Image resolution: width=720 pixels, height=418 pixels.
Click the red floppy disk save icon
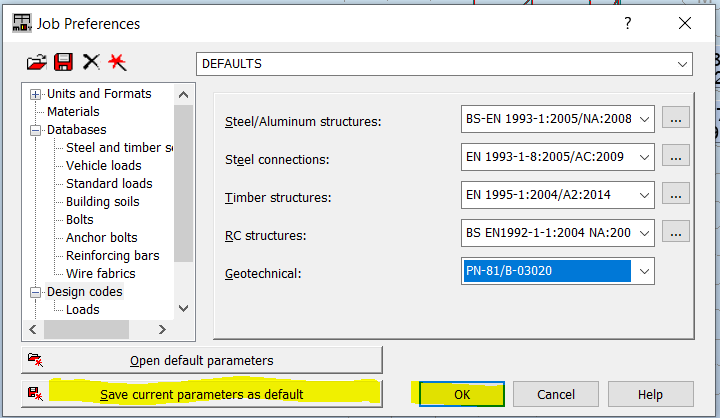pyautogui.click(x=63, y=62)
